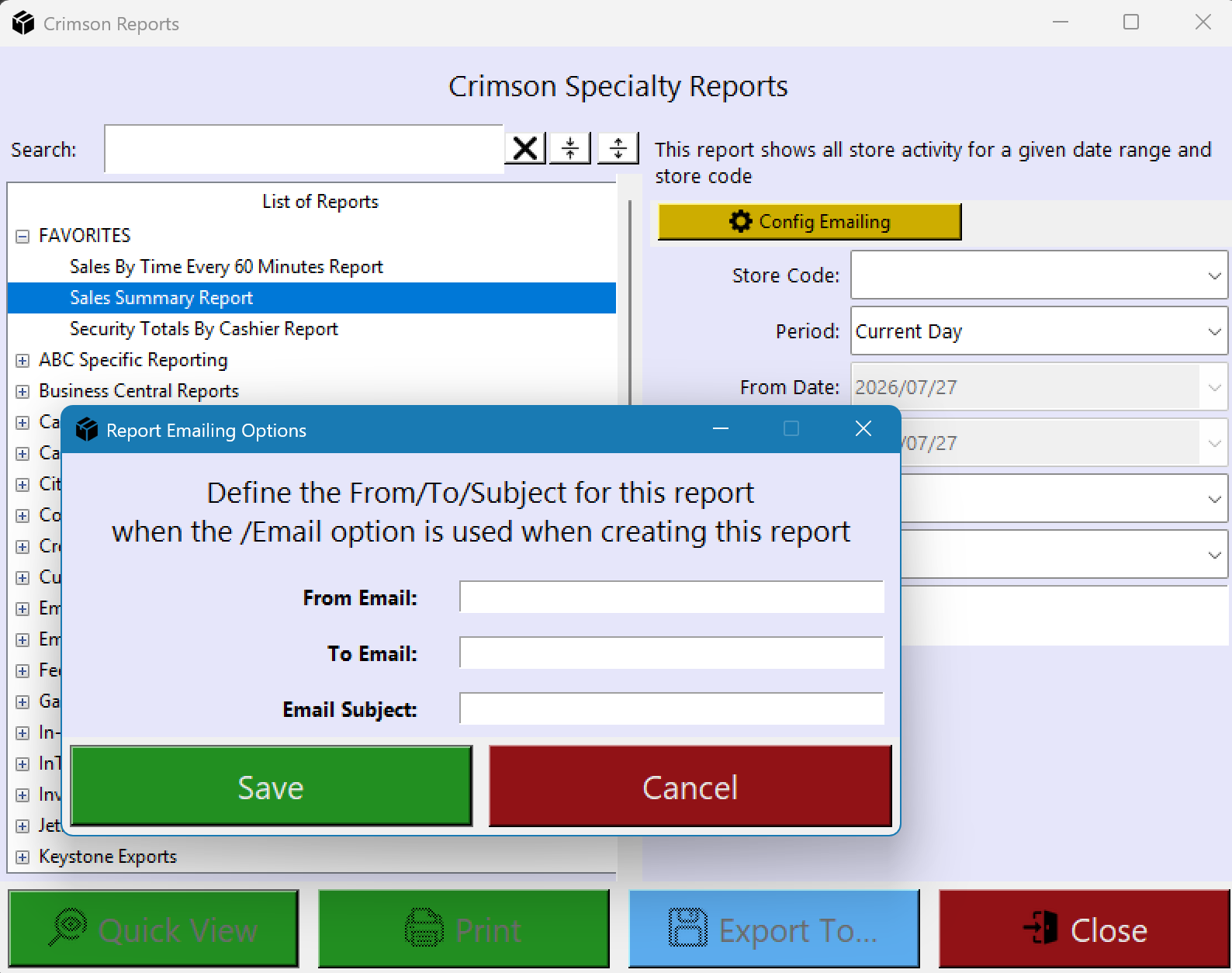The width and height of the screenshot is (1232, 973).
Task: Click the Print button
Action: coord(463,929)
